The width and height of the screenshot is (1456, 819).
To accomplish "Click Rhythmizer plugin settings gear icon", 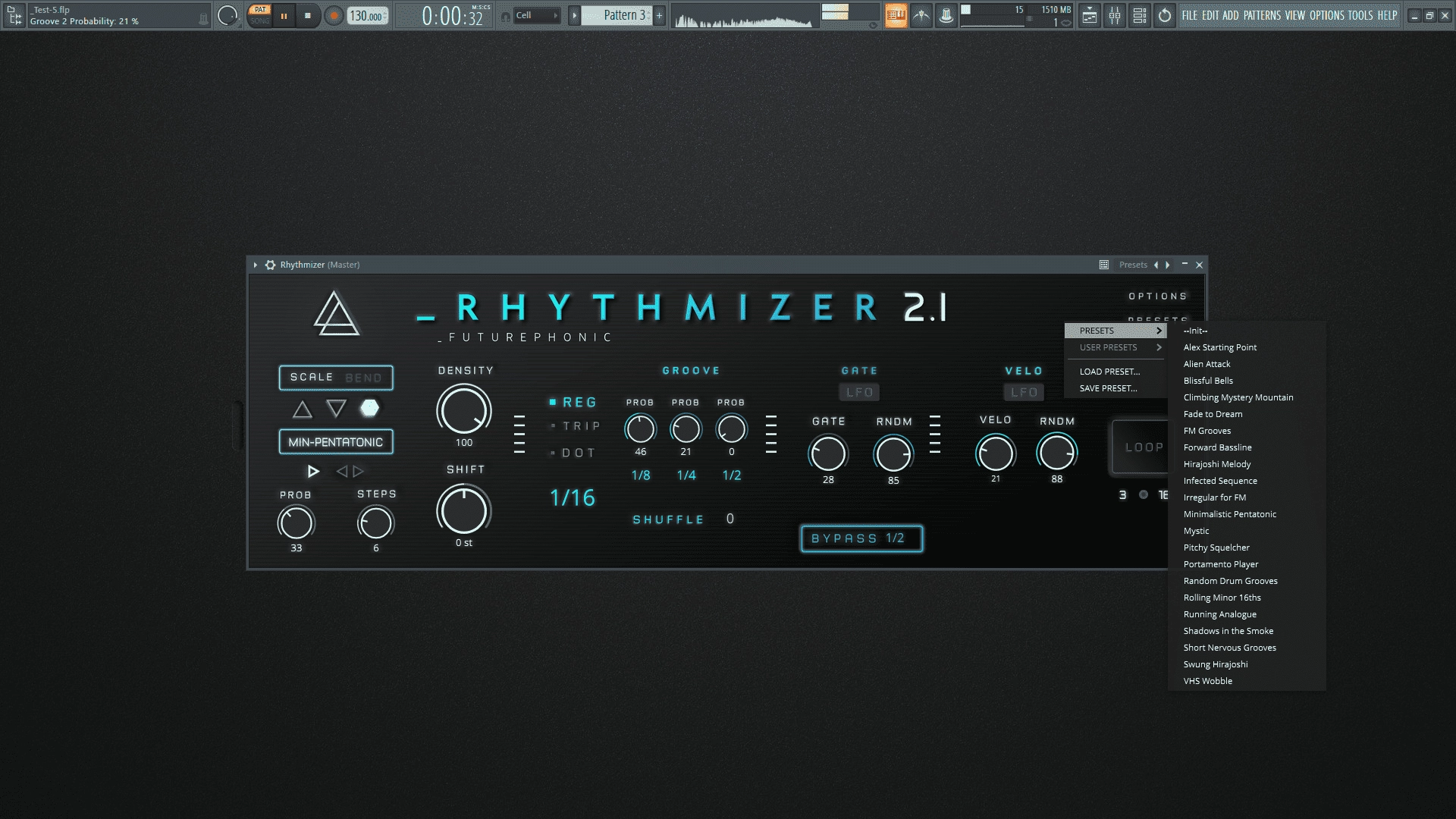I will coord(270,265).
